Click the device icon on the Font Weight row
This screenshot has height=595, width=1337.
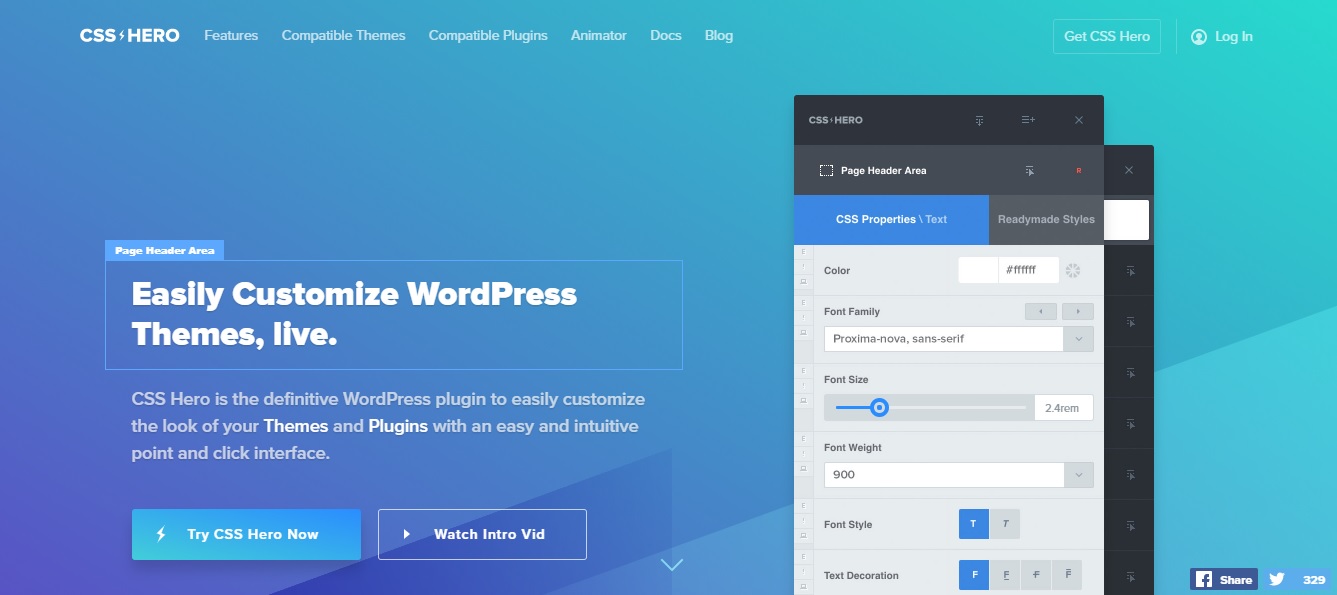[802, 469]
